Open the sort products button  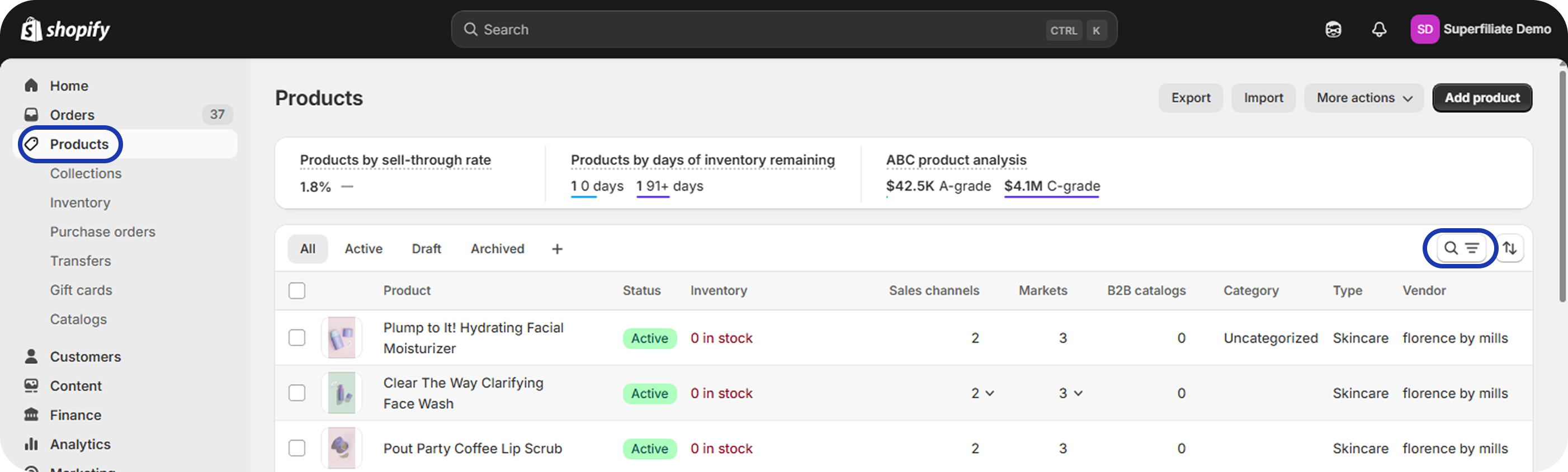[1510, 248]
